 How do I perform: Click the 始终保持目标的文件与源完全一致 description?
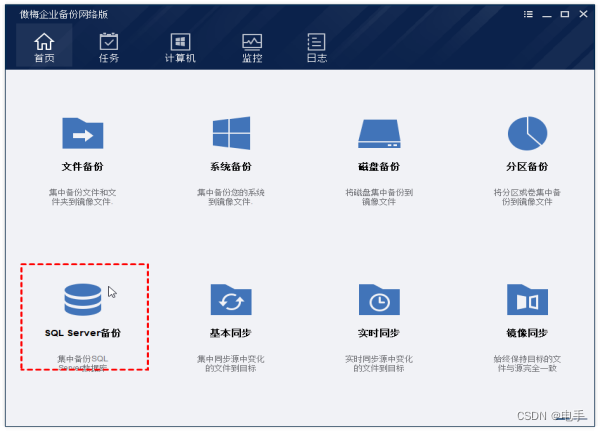pos(527,363)
